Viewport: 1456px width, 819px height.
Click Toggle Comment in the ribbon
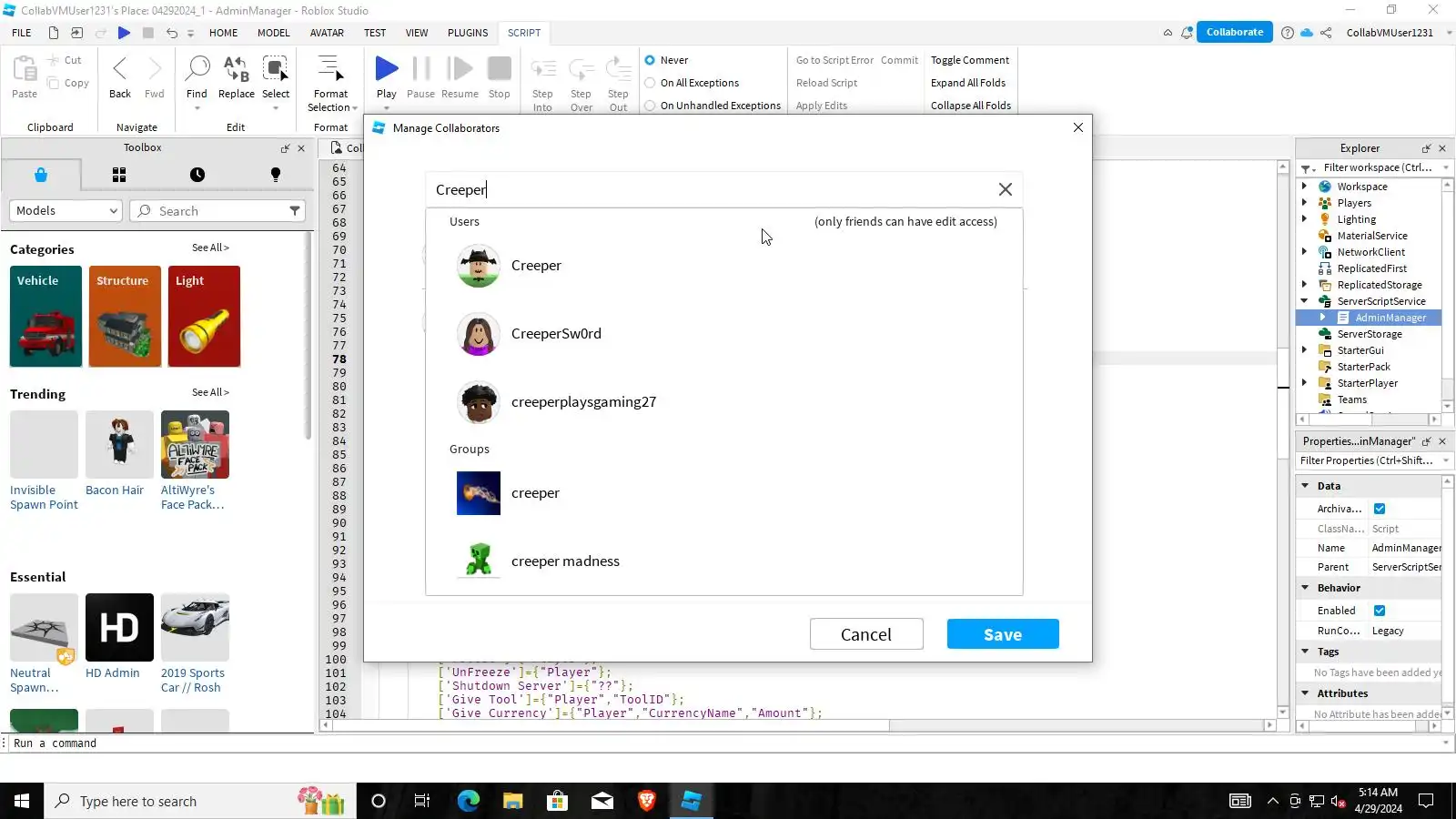click(970, 60)
